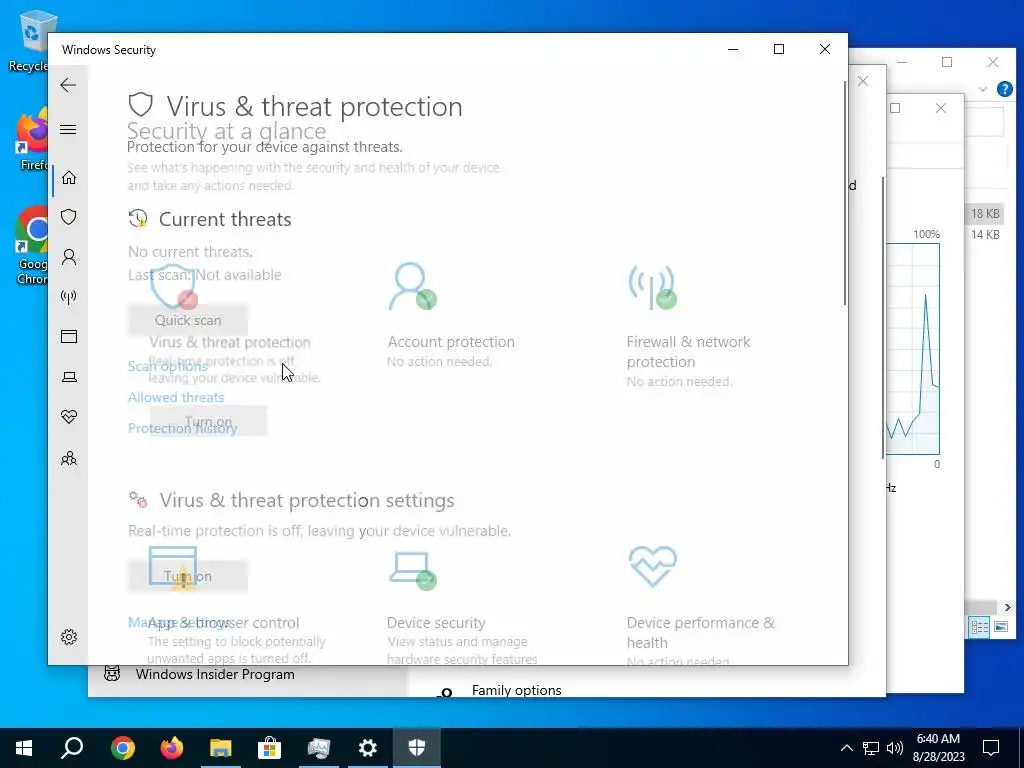The height and width of the screenshot is (768, 1024).
Task: Maximize the Windows Security window
Action: pyautogui.click(x=778, y=50)
